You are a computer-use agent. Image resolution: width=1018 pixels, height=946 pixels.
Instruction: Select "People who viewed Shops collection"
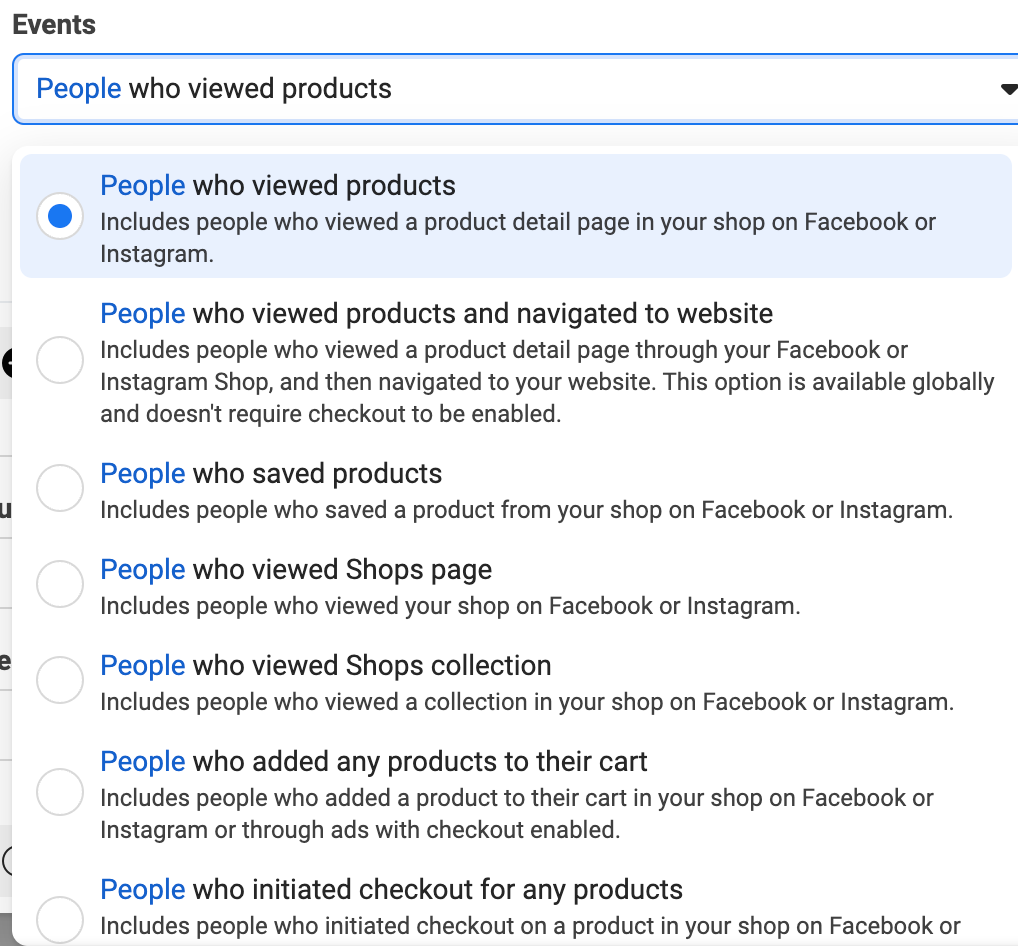tap(60, 680)
